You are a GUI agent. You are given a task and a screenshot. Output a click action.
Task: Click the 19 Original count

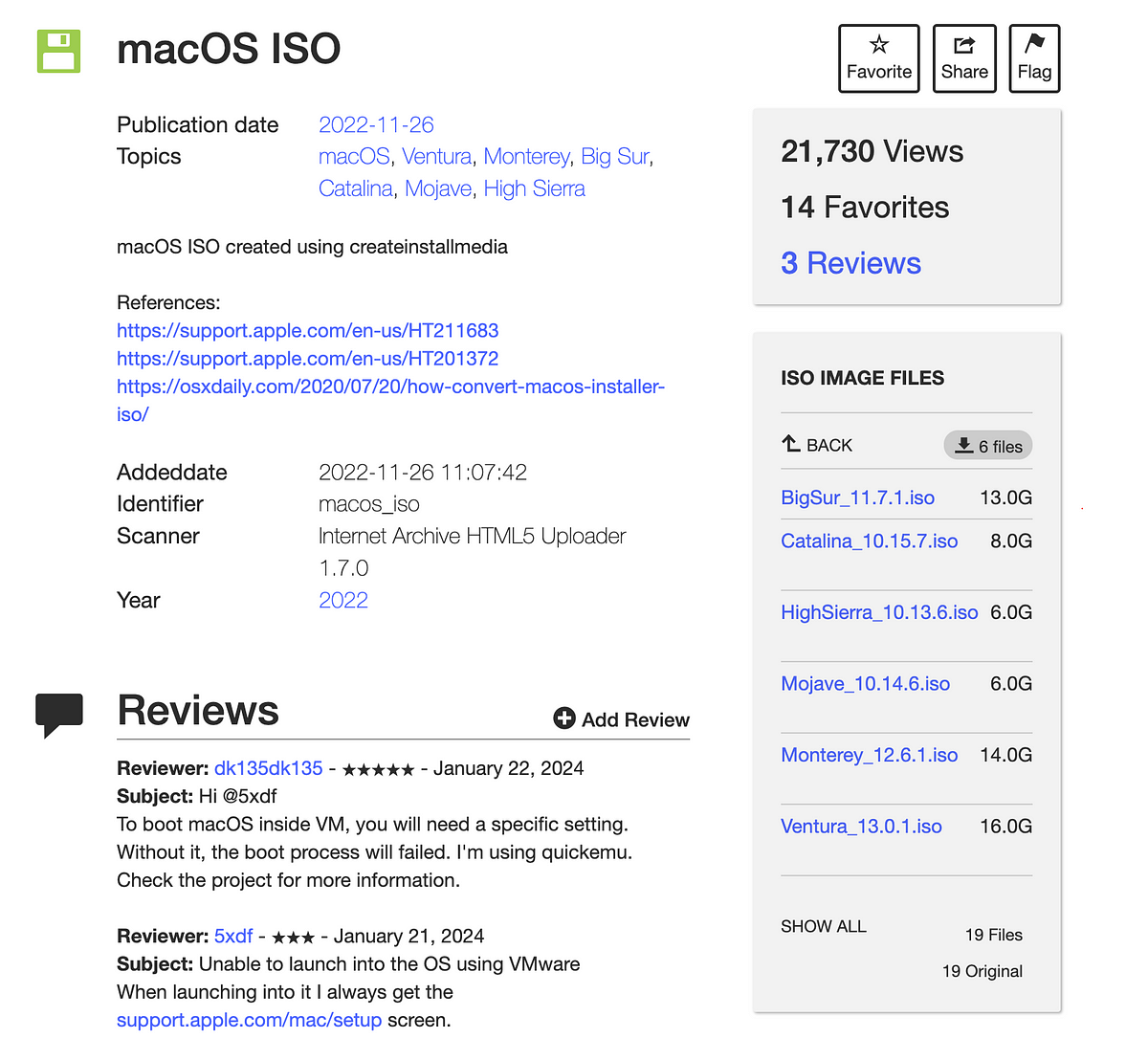point(982,971)
